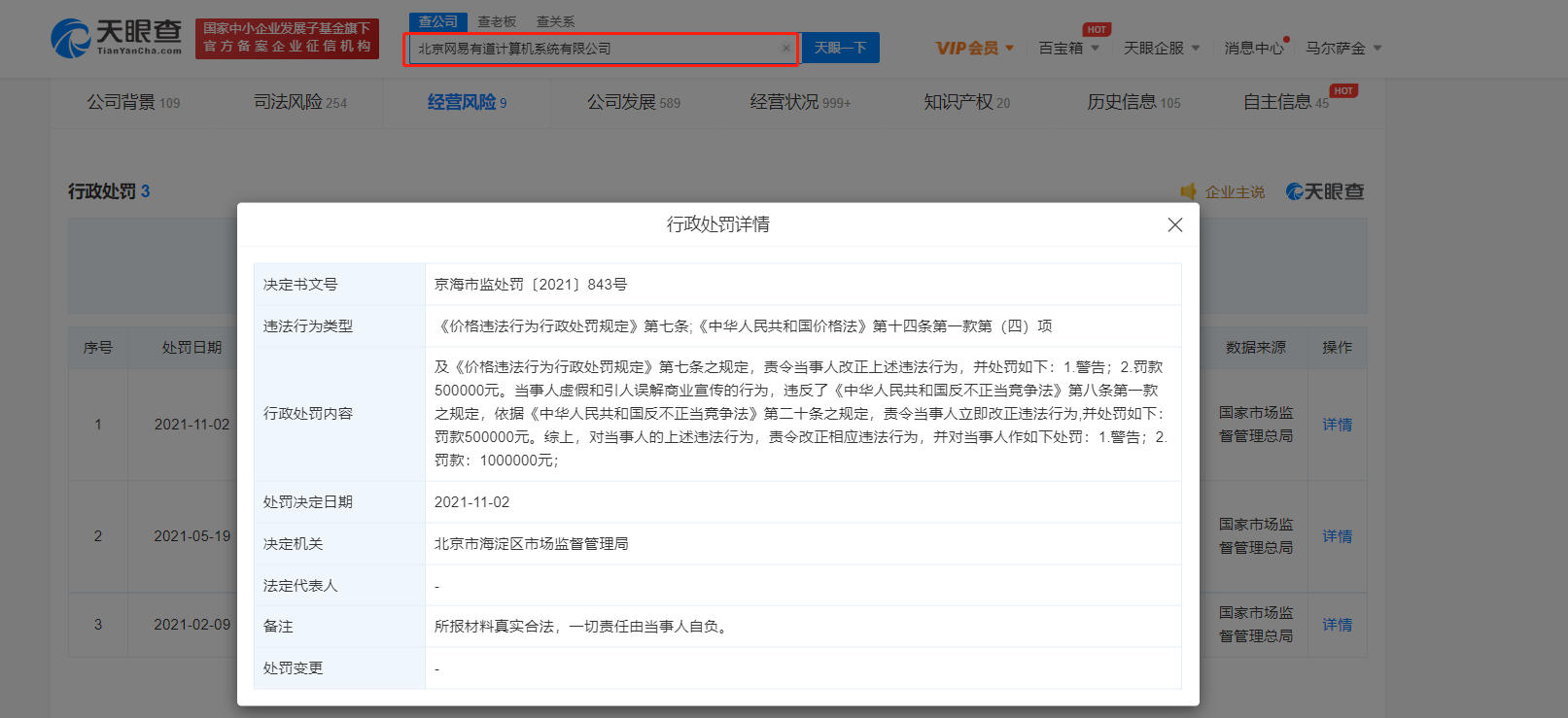Click the 行政处罚内容 penalty description text
Viewport: 1568px width, 718px height.
tap(801, 414)
